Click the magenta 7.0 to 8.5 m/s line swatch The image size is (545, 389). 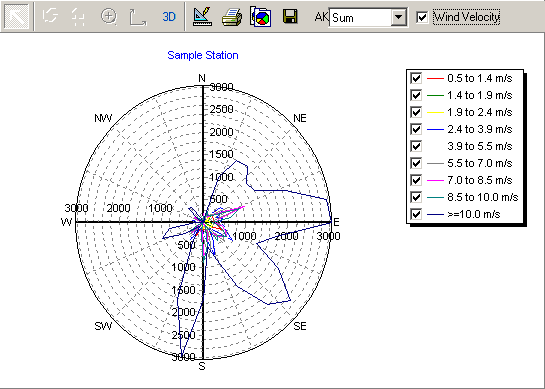coord(435,180)
